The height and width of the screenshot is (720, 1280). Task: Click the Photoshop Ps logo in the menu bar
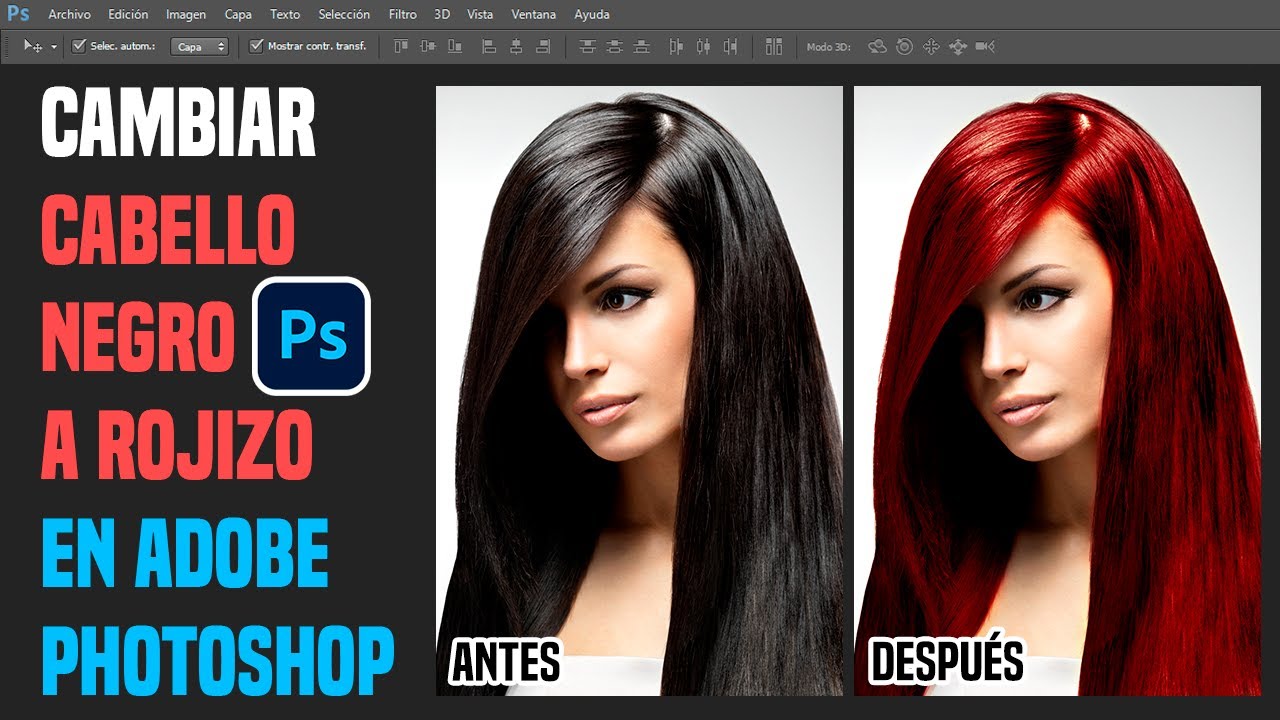[x=18, y=14]
